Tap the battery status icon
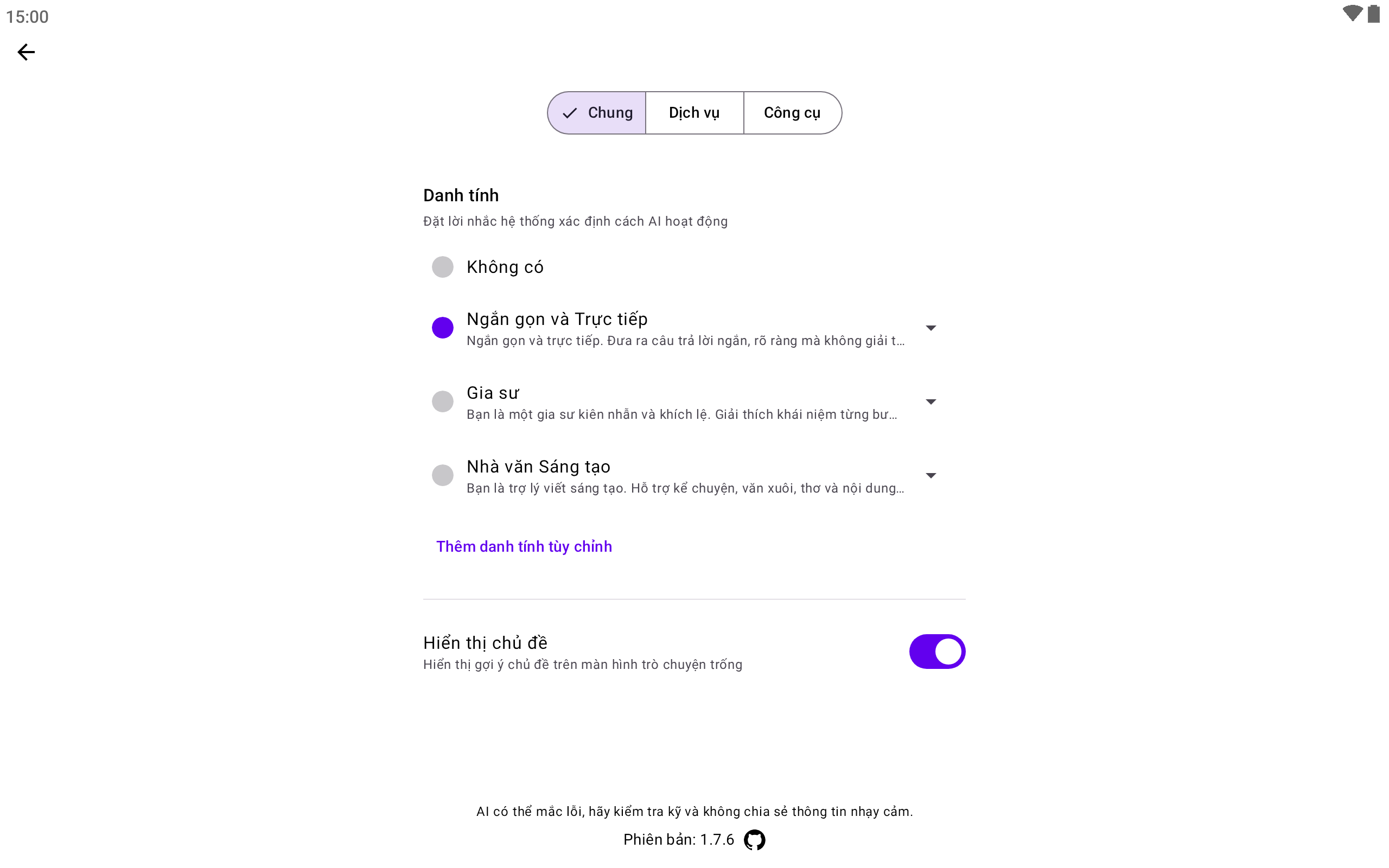This screenshot has height=868, width=1389. (x=1373, y=14)
